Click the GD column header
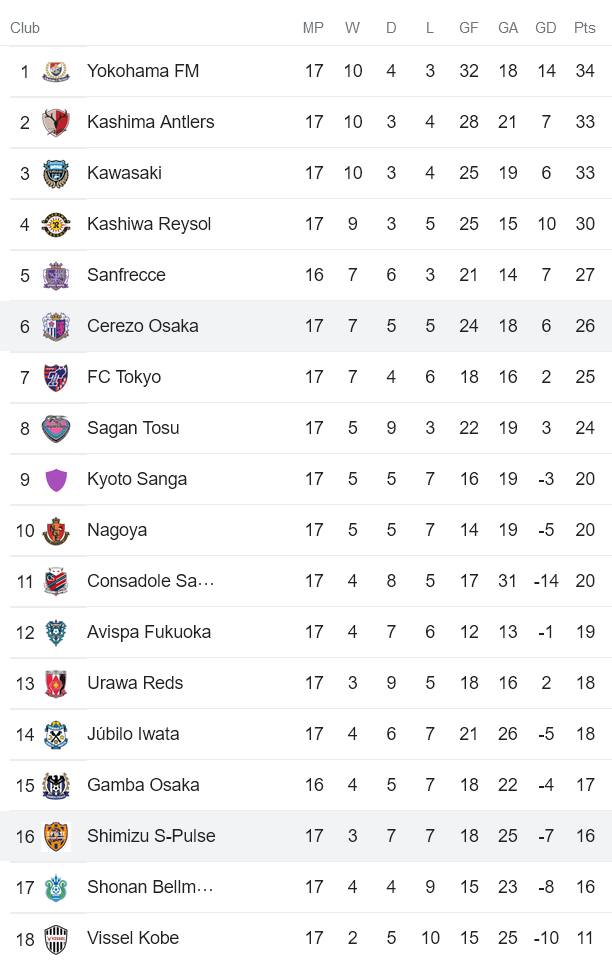Image resolution: width=612 pixels, height=971 pixels. 546,28
